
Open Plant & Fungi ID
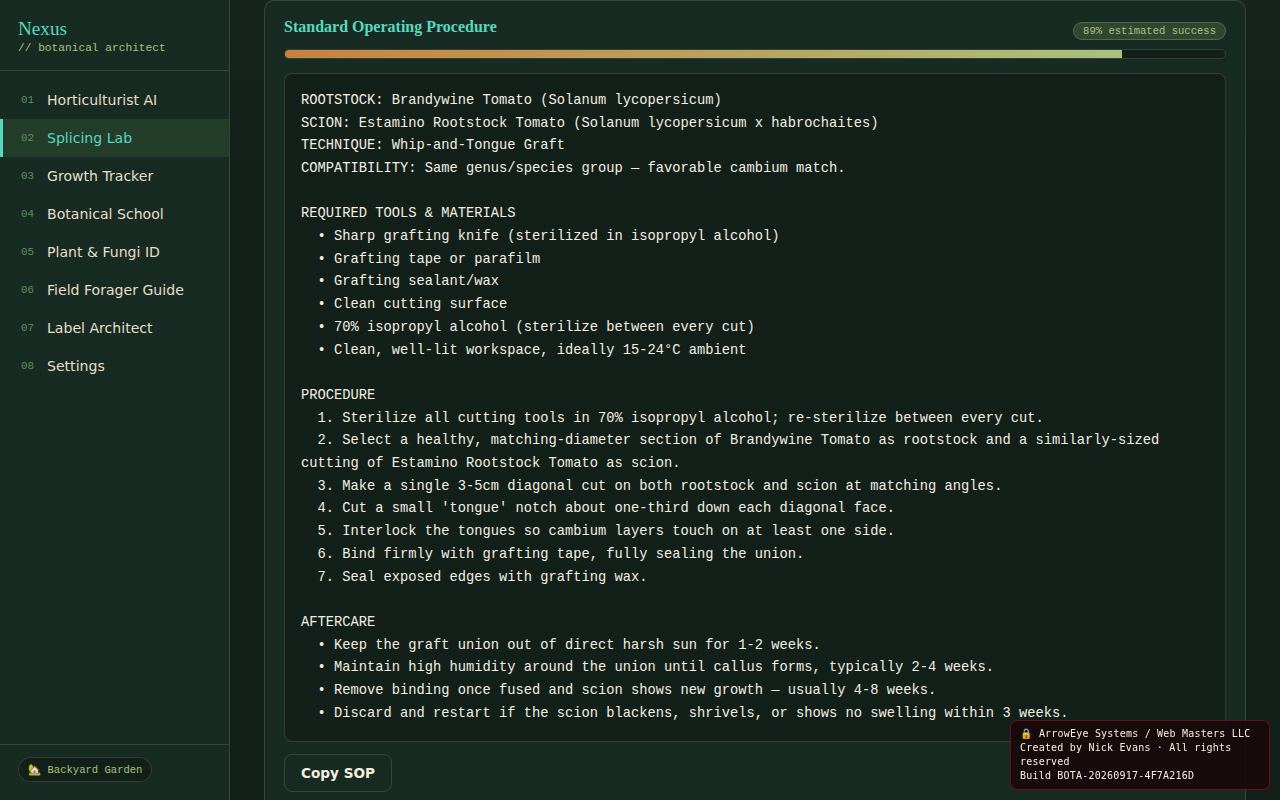pos(114,252)
